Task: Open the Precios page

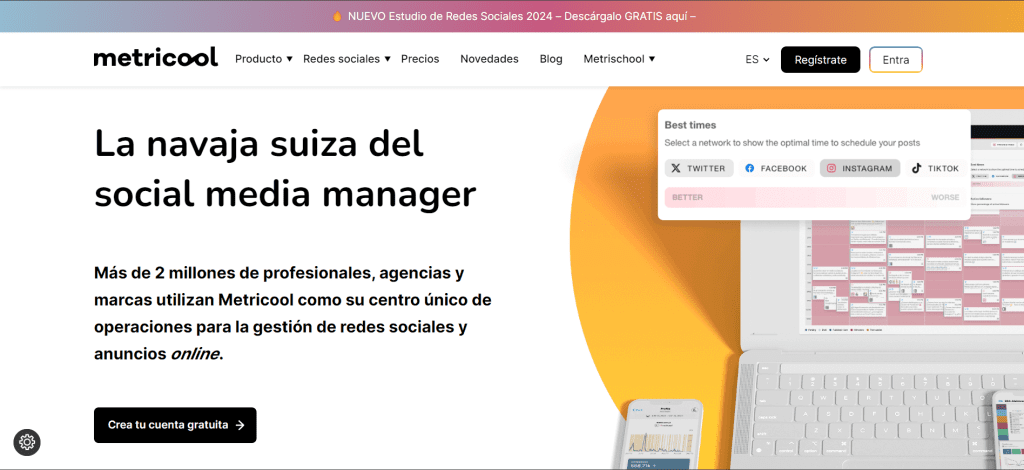Action: click(x=420, y=59)
